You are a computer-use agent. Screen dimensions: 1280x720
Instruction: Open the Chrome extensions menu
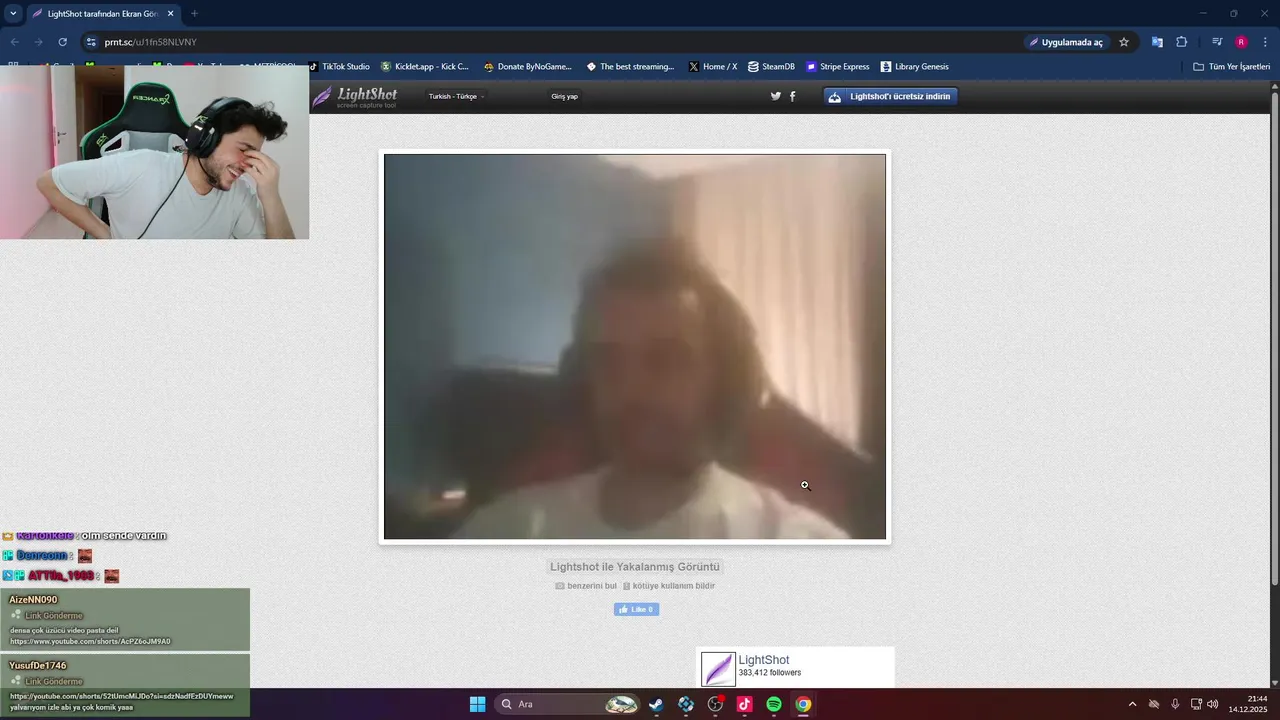tap(1181, 42)
